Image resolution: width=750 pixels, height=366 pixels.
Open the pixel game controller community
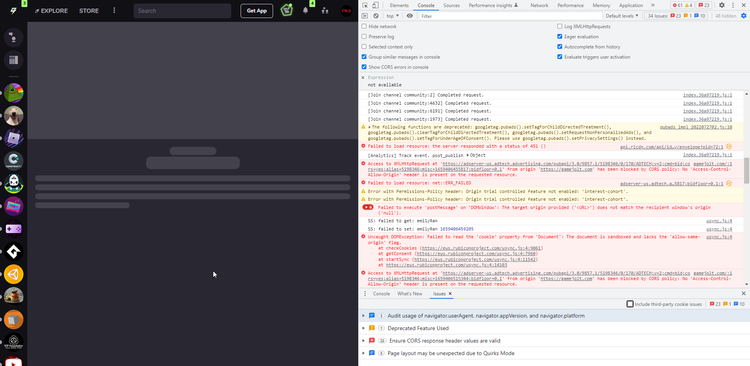coord(13,229)
